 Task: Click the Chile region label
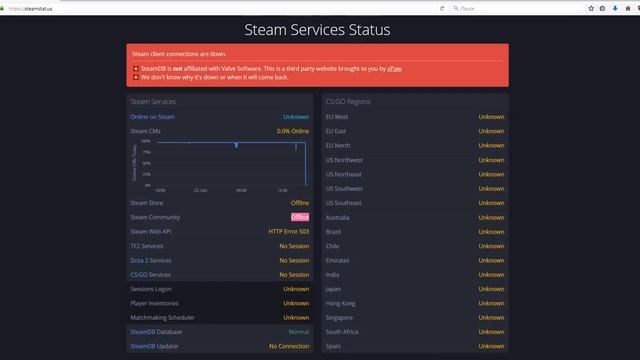[332, 246]
